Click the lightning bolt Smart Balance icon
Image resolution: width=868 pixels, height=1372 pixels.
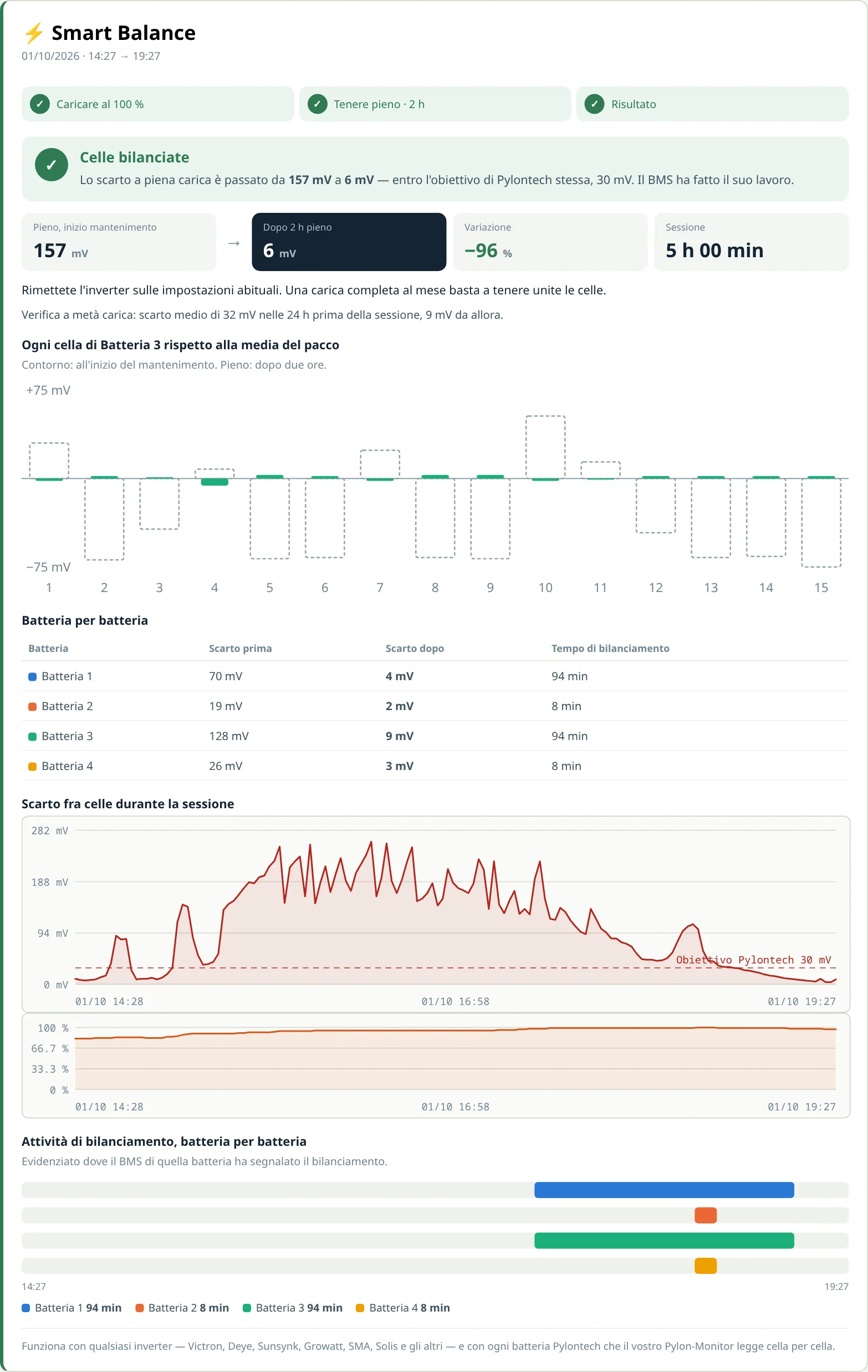(x=34, y=33)
